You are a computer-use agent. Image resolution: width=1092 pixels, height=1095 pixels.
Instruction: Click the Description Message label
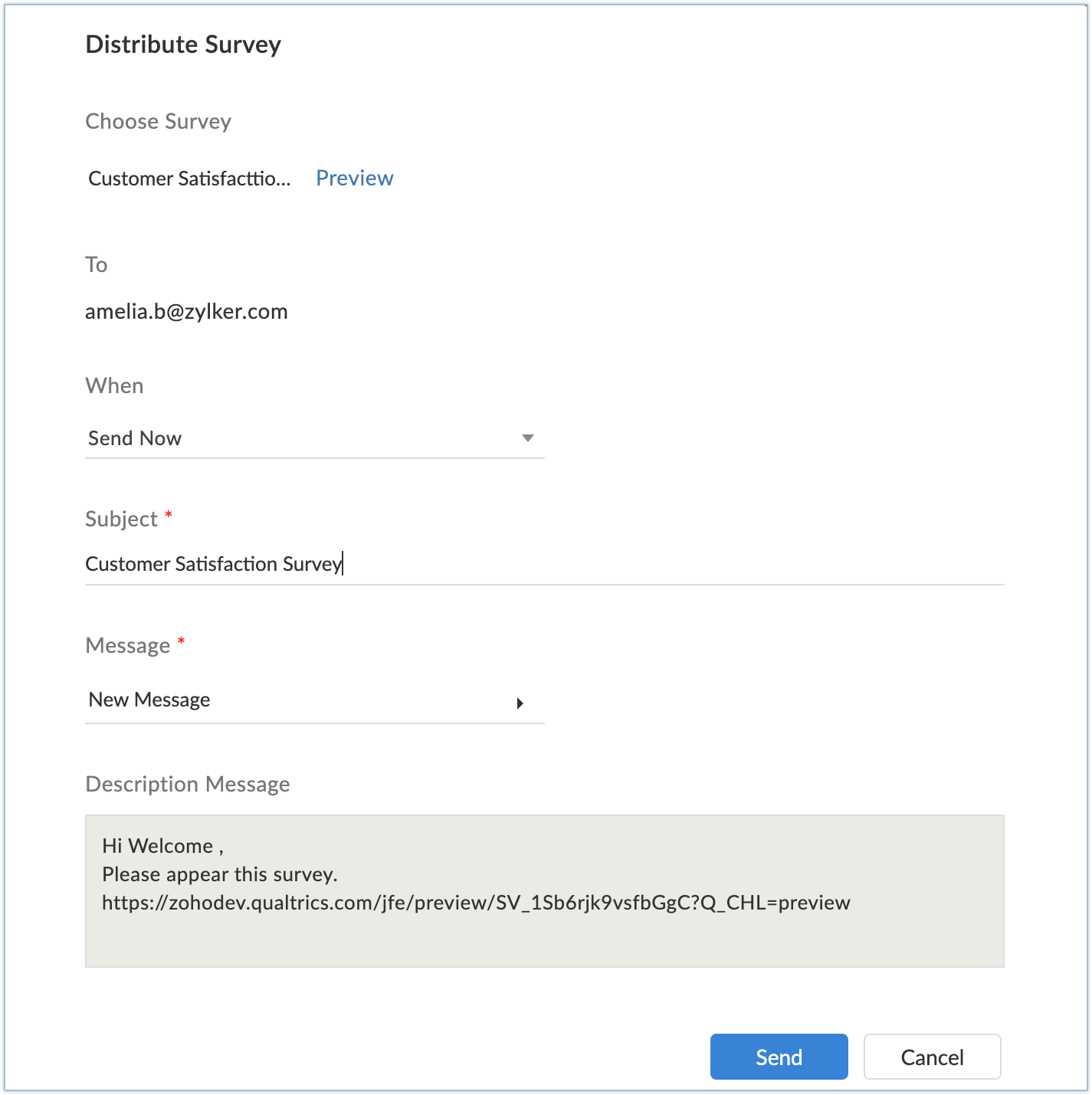tap(188, 784)
